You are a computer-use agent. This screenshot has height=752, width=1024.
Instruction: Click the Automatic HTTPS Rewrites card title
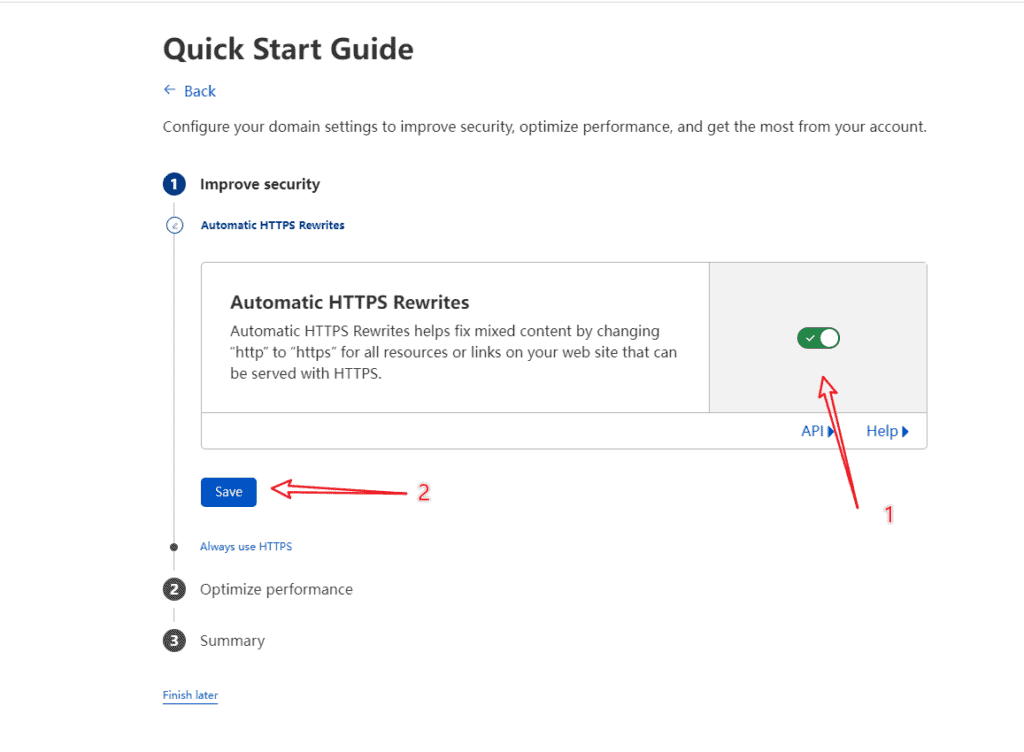[349, 302]
